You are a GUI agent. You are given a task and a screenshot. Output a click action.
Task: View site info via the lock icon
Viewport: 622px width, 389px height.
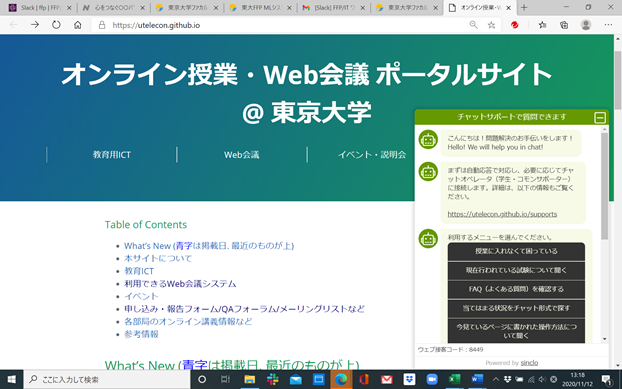[102, 25]
